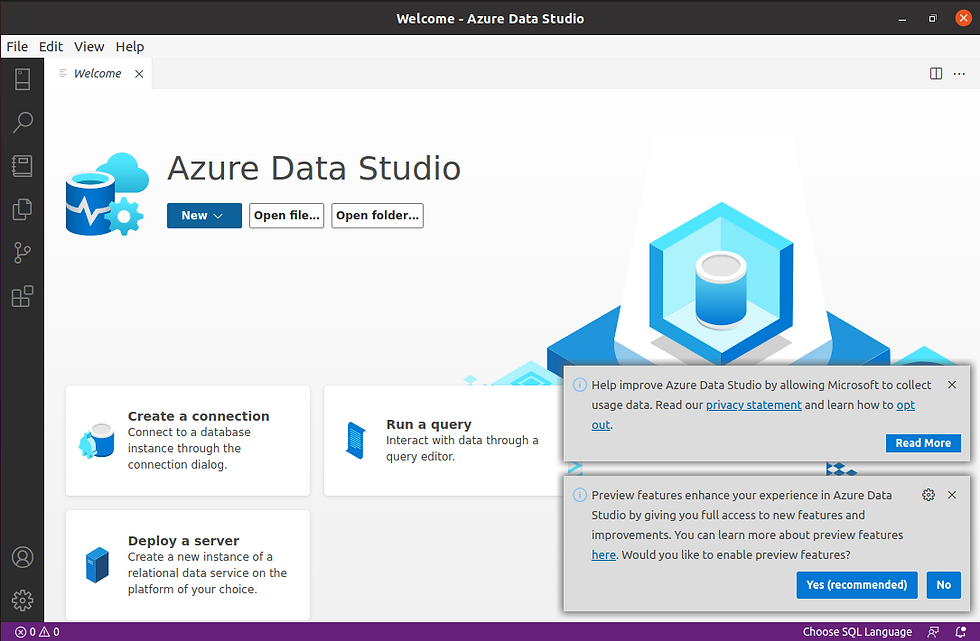
Task: Follow the opt out link
Action: point(906,405)
